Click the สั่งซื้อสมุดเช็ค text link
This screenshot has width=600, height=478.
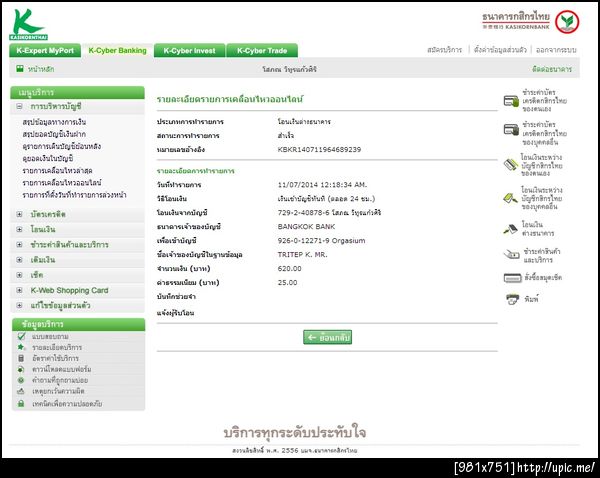pyautogui.click(x=543, y=277)
